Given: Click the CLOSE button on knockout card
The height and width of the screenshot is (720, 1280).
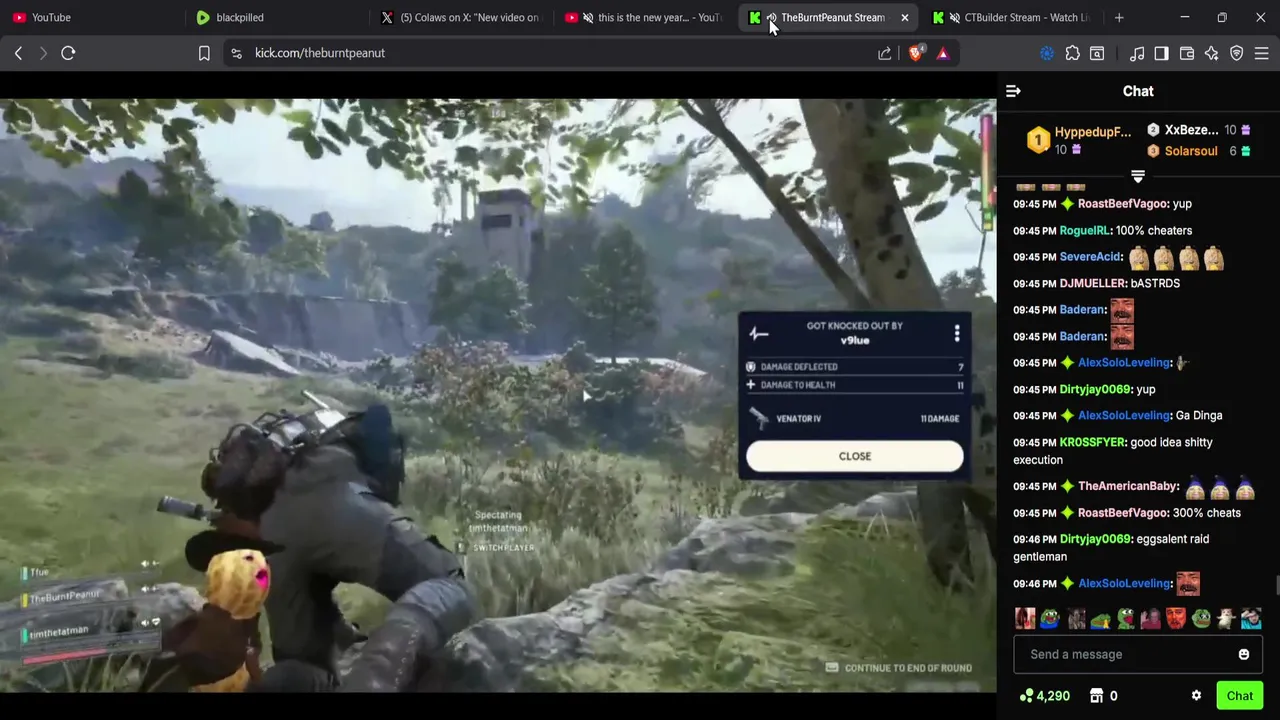Looking at the screenshot, I should [855, 456].
